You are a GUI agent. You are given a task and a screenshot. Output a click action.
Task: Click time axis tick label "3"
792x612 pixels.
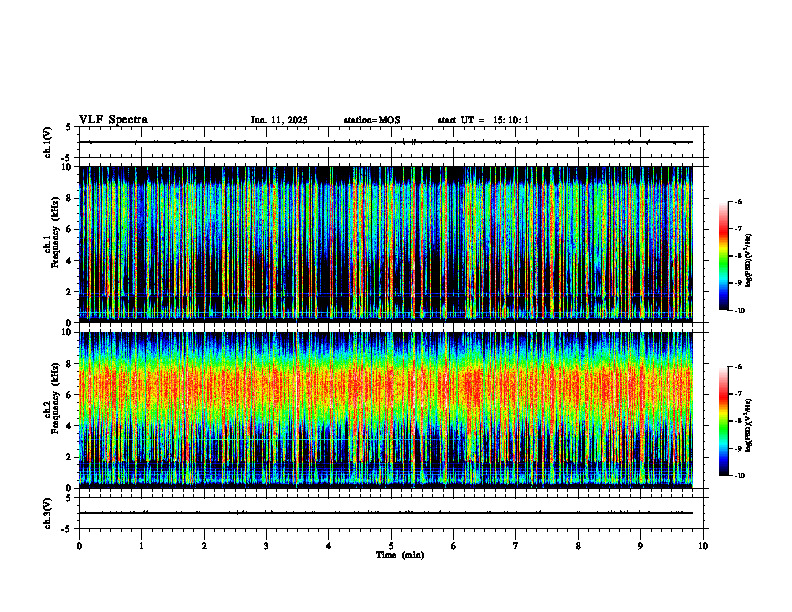[x=266, y=546]
